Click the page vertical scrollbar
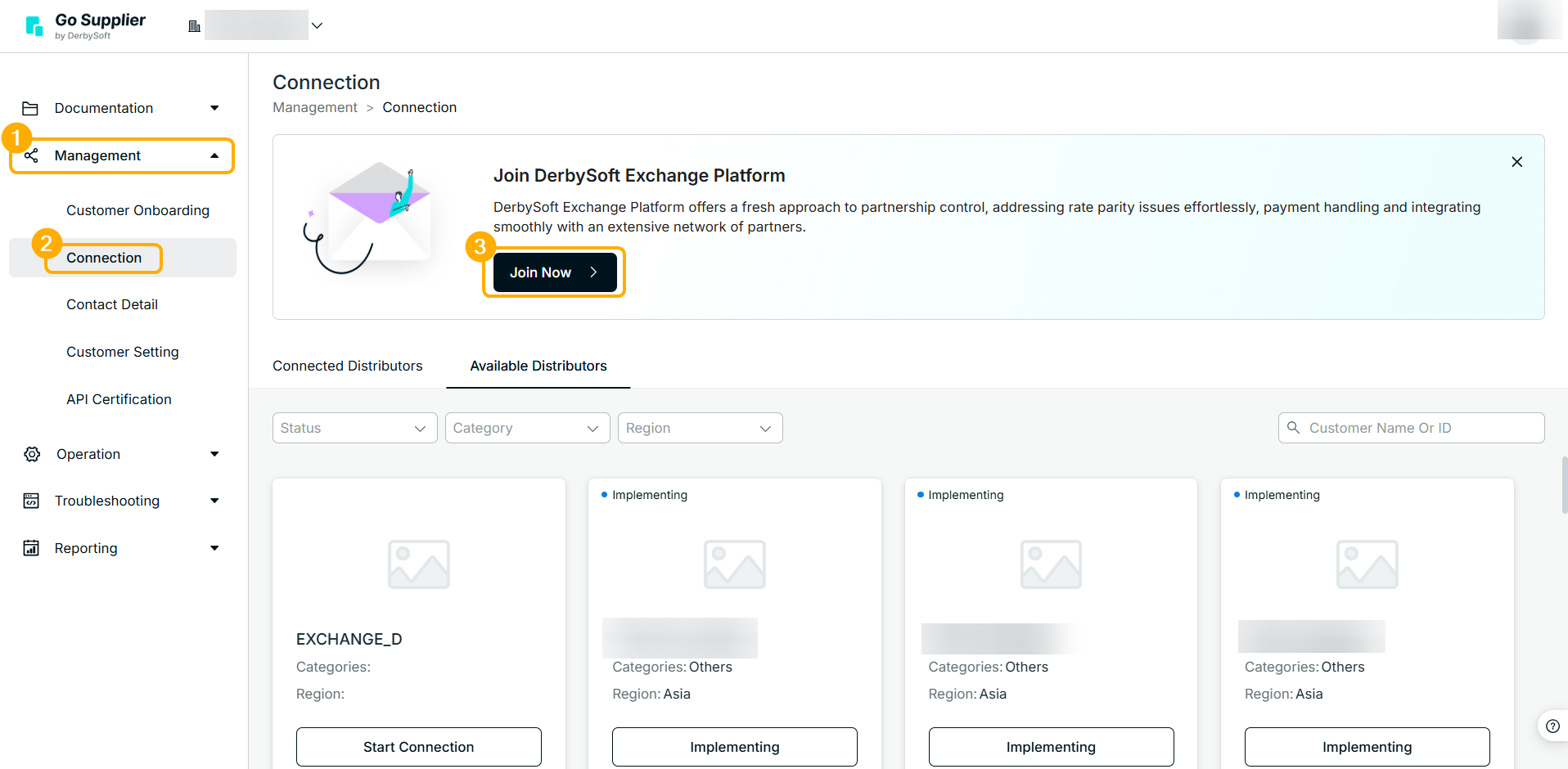Image resolution: width=1568 pixels, height=769 pixels. pos(1564,484)
